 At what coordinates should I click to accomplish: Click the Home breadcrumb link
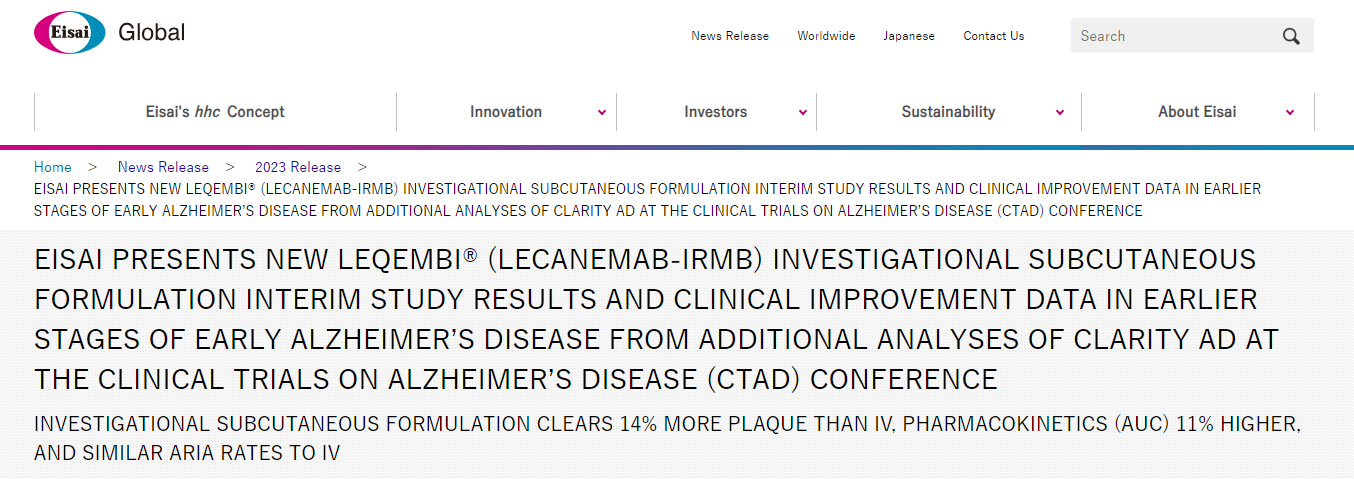tap(53, 167)
